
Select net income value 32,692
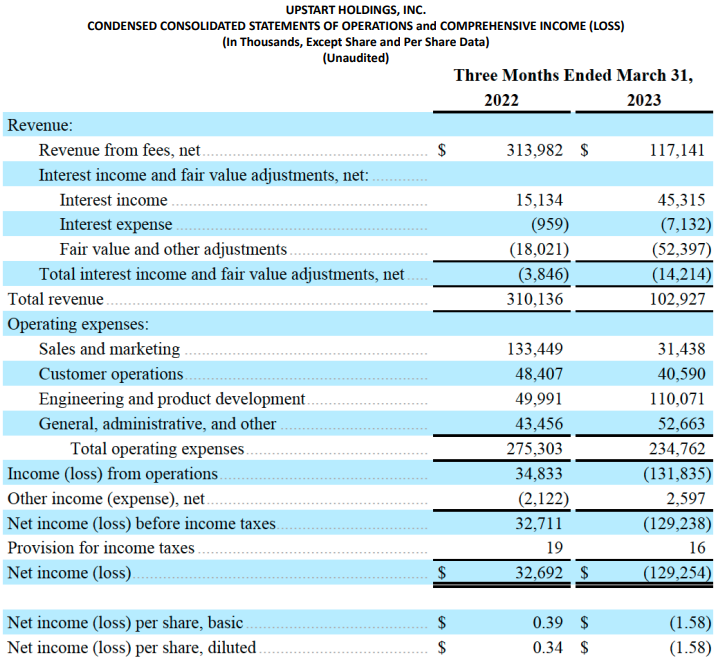click(539, 573)
